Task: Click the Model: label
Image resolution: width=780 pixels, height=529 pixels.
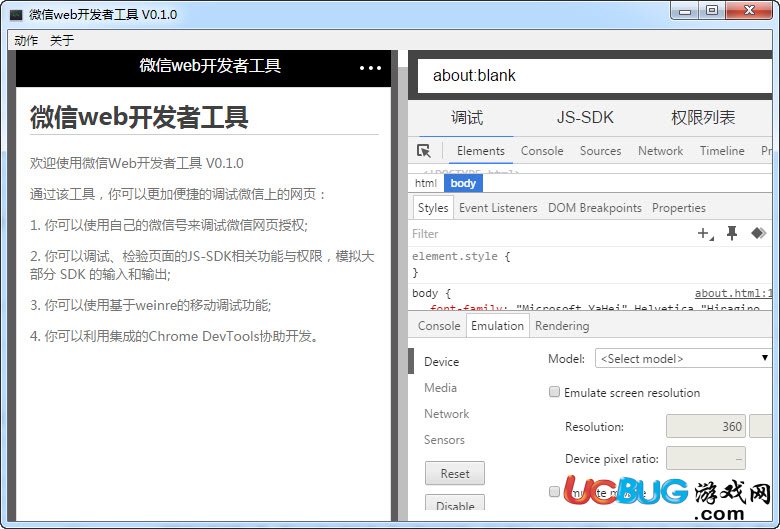Action: point(567,359)
